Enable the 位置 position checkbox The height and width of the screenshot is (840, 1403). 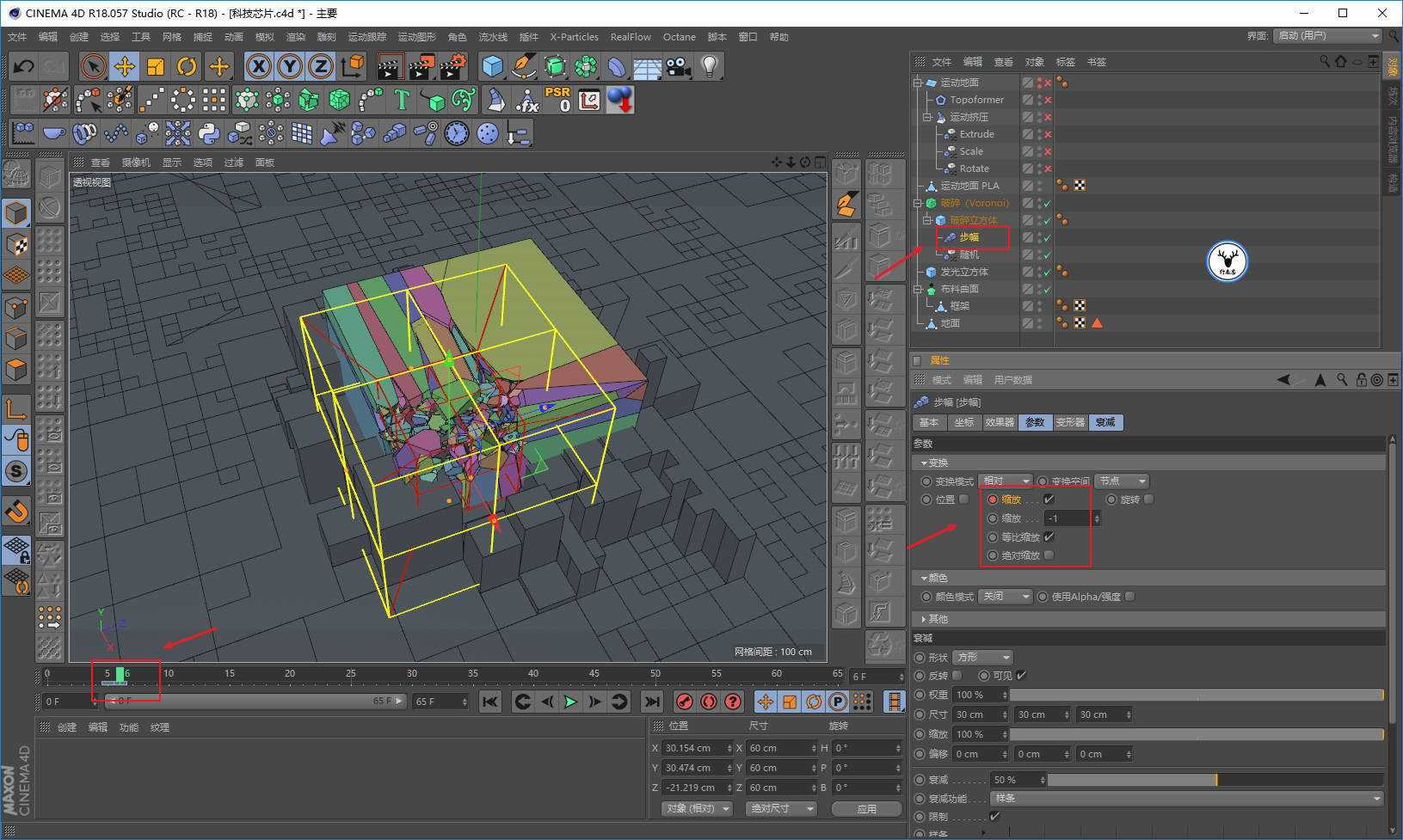pos(964,500)
